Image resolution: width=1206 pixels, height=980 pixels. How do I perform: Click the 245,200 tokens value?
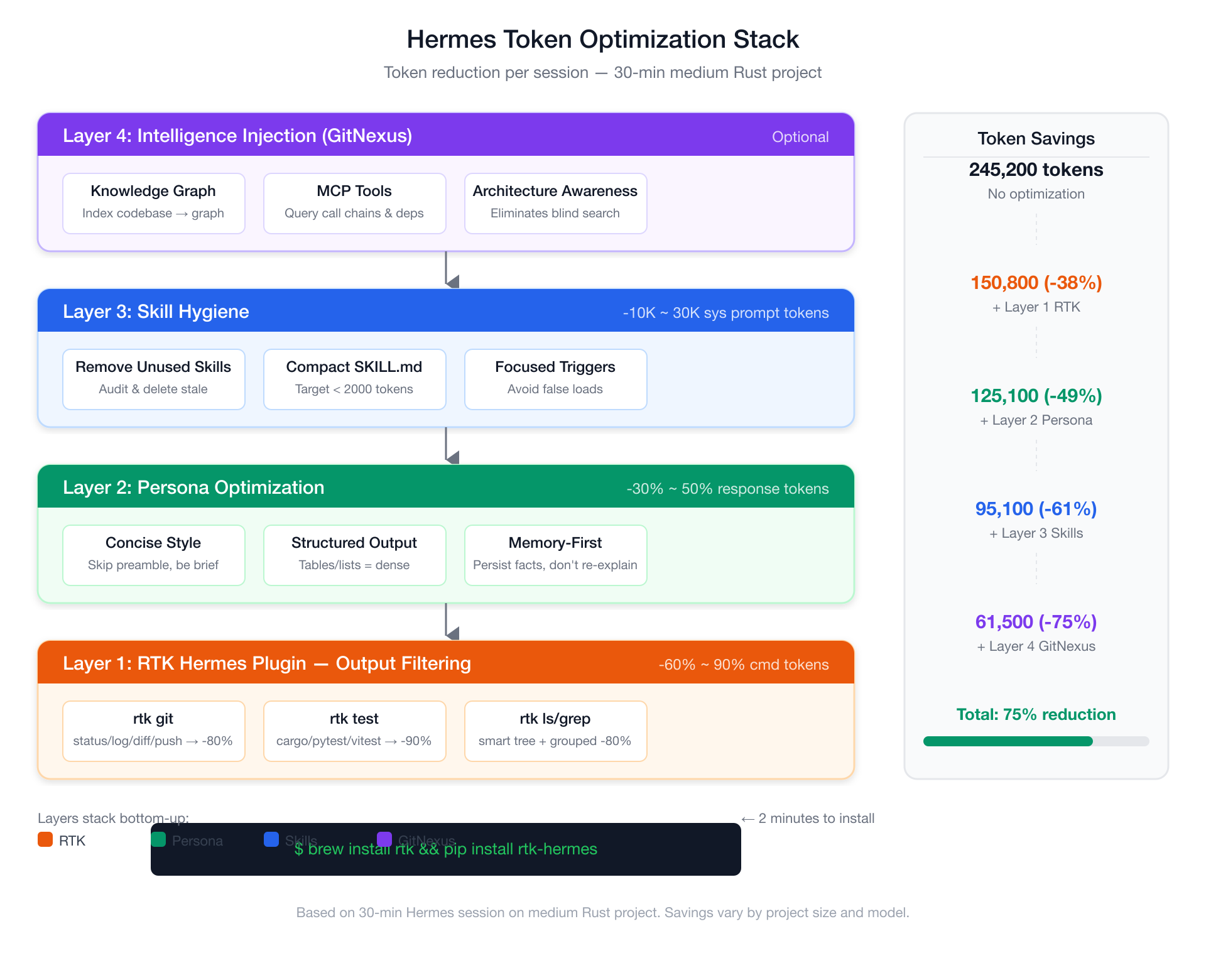click(x=1036, y=170)
